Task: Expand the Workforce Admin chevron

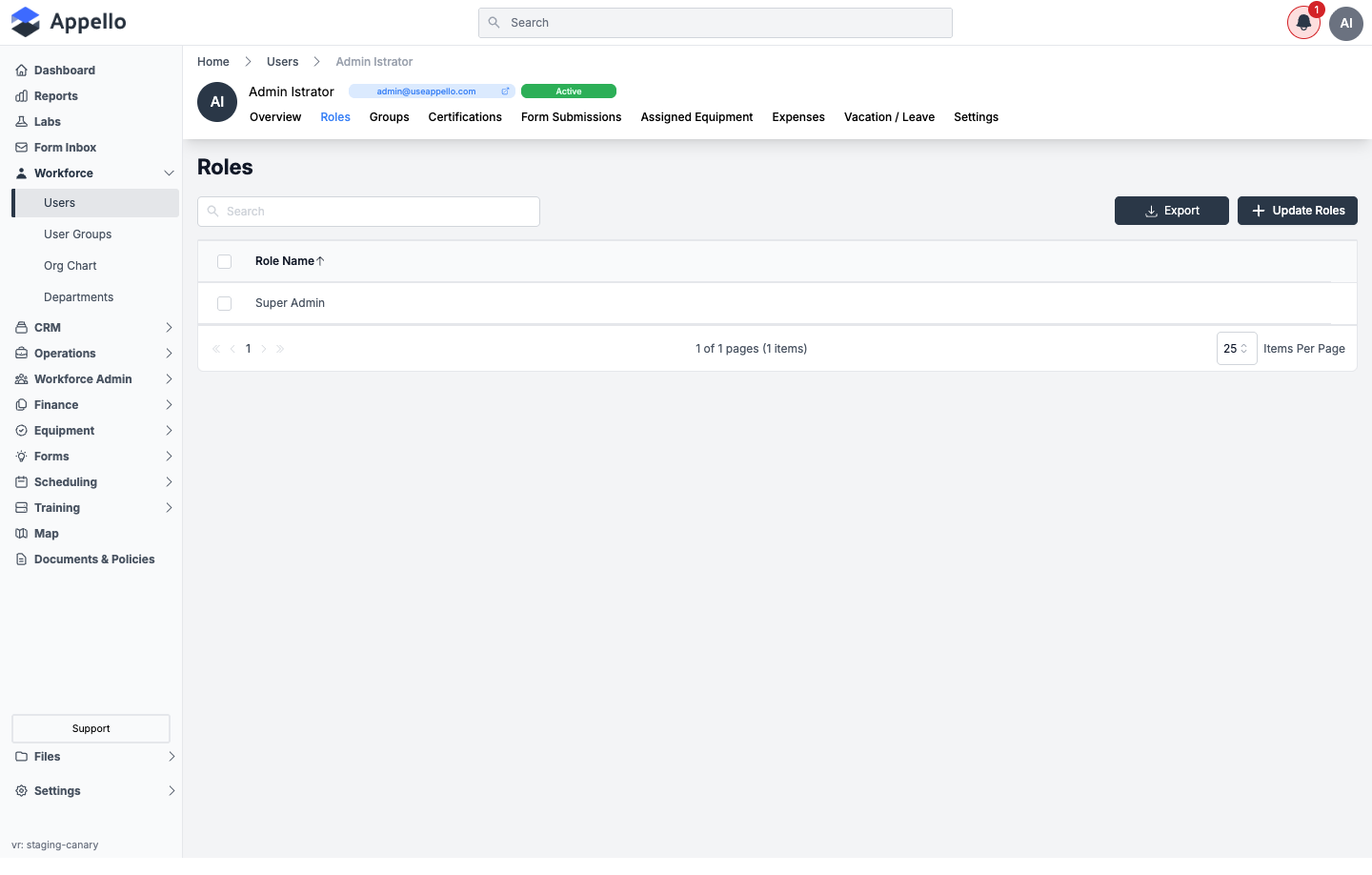Action: (x=169, y=379)
